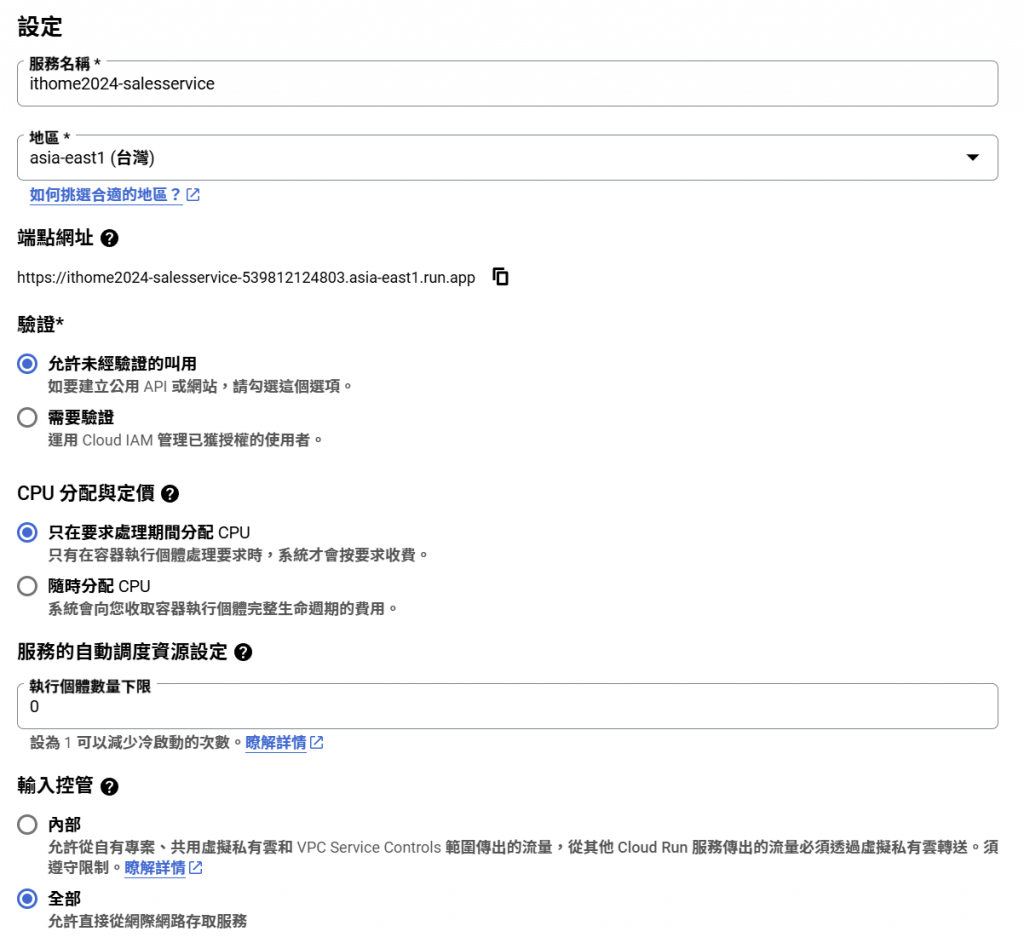Click the external-link icon beside 內部 option 瞭解詳情
The height and width of the screenshot is (943, 1024).
(196, 868)
